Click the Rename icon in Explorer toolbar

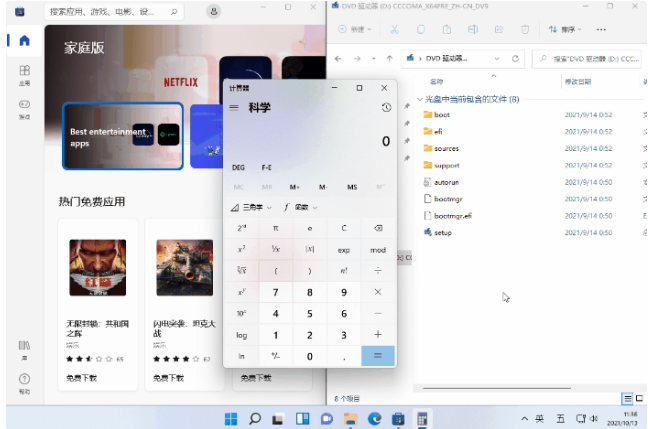(473, 29)
